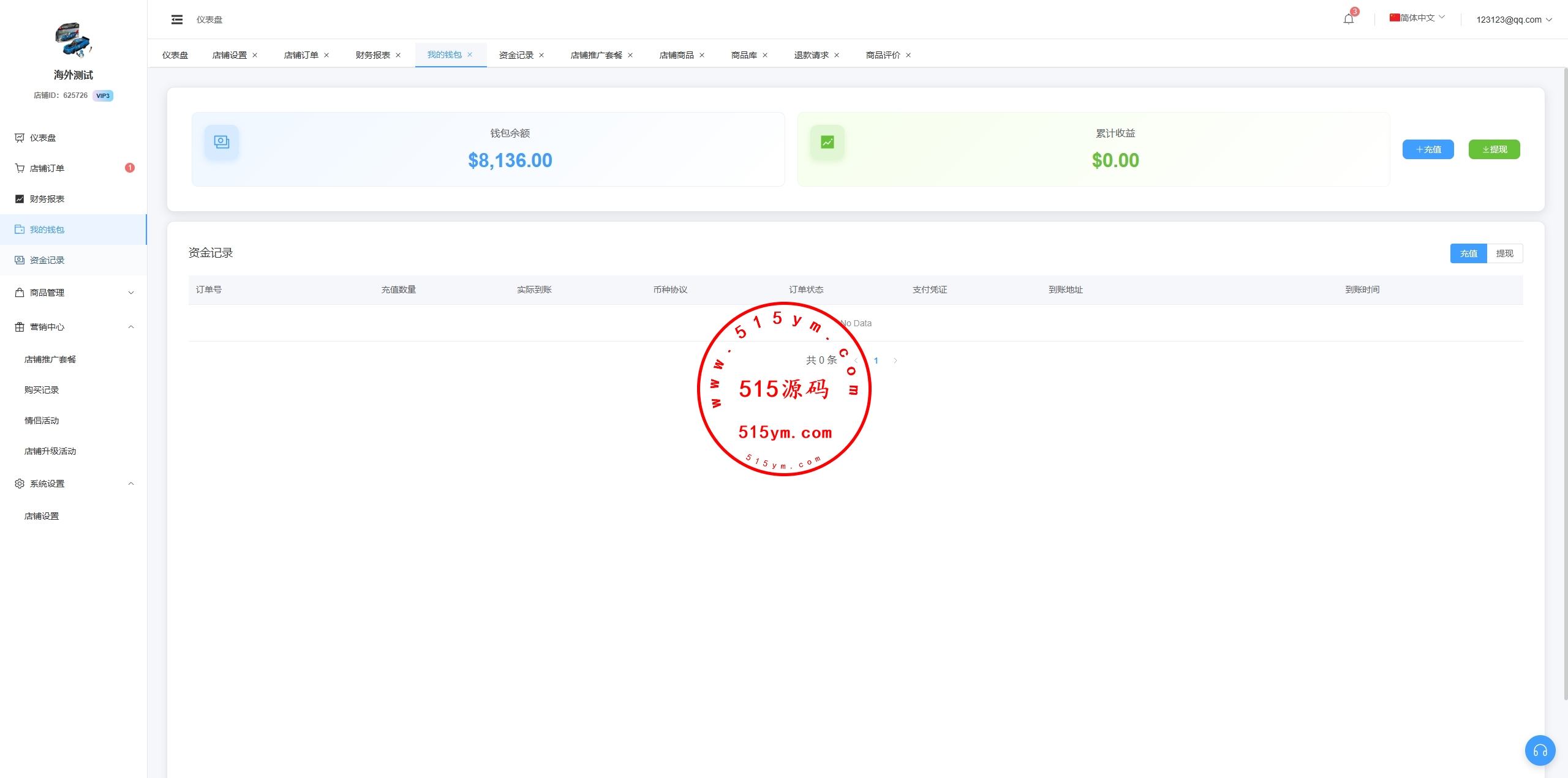Switch to the 财务报表 tab

[372, 55]
